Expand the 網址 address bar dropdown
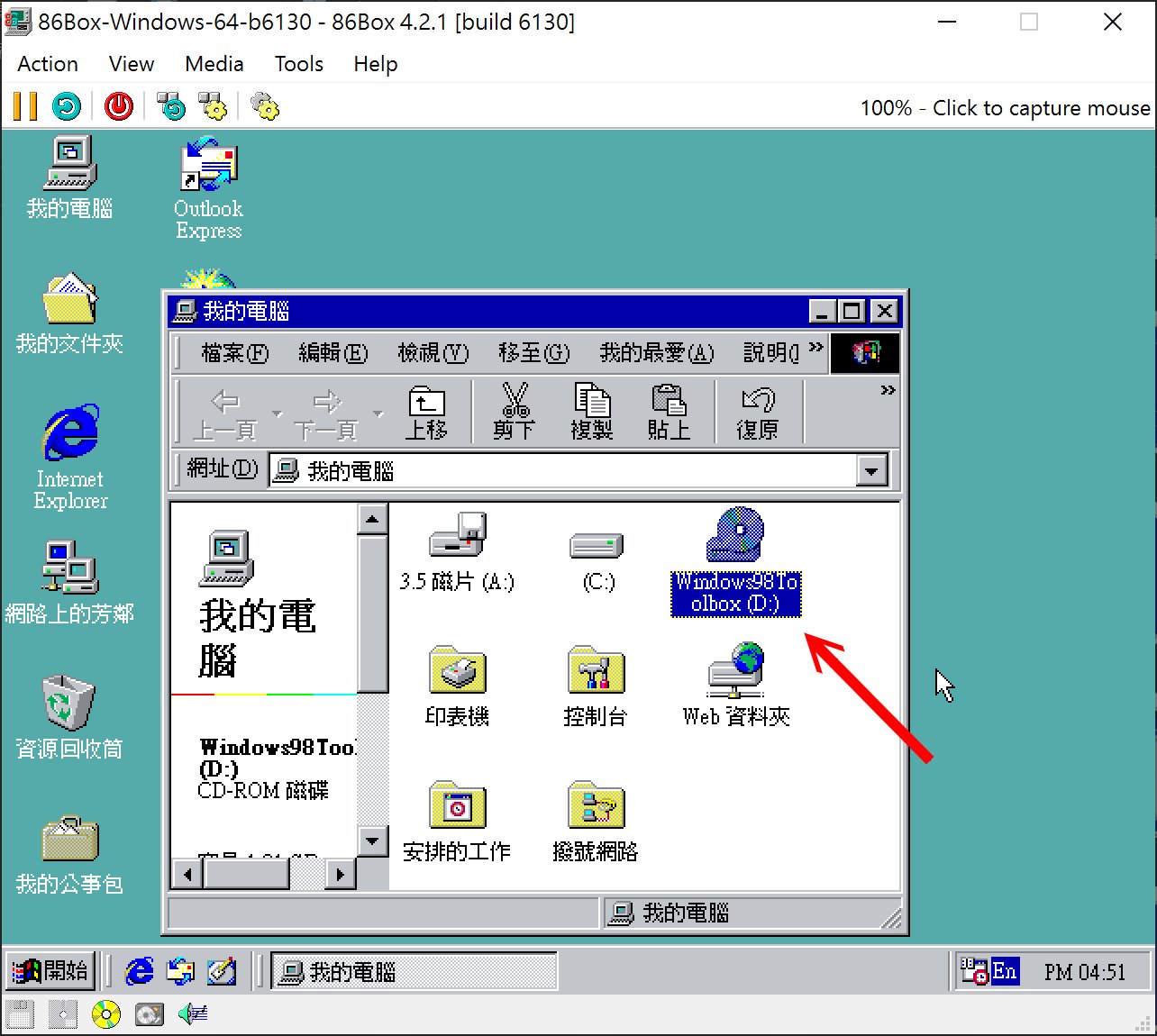This screenshot has width=1157, height=1036. pos(872,470)
